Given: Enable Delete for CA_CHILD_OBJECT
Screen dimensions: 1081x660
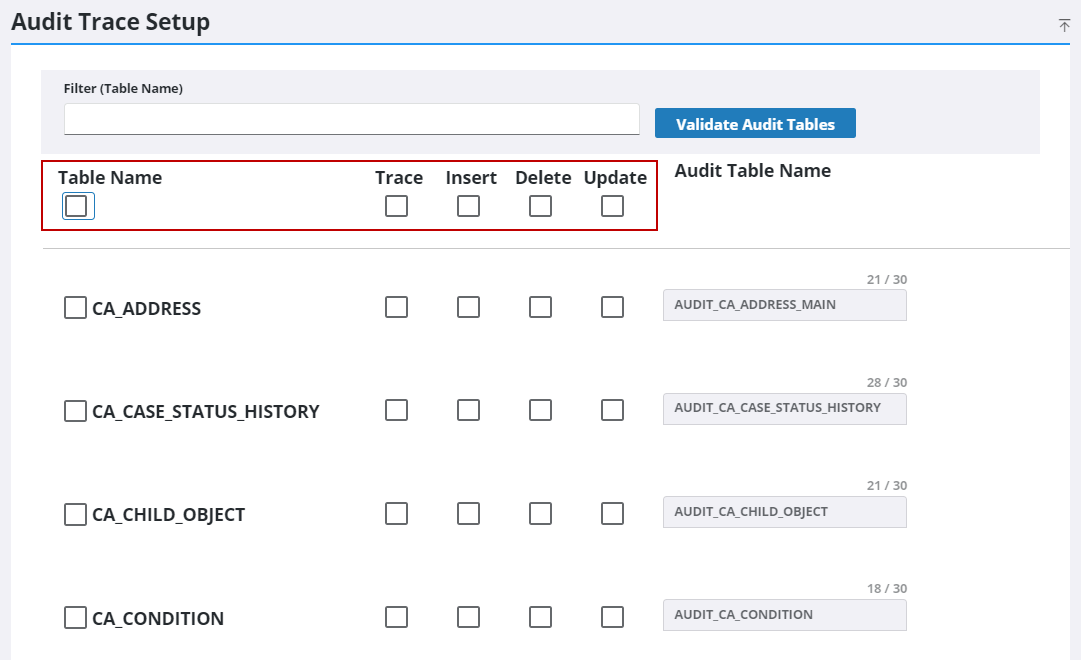Looking at the screenshot, I should pos(540,513).
